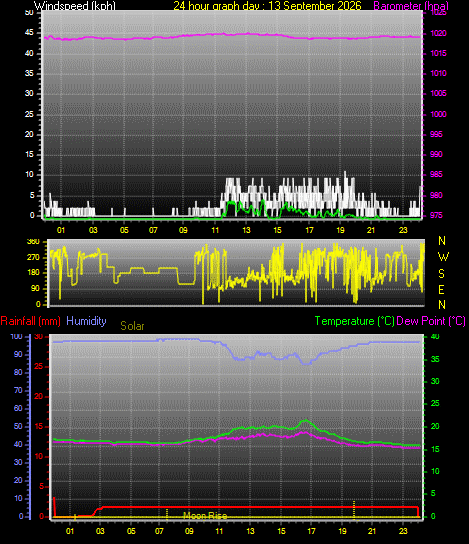Select the Rainfall (mm) legend label
This screenshot has height=544, width=469.
(x=31, y=321)
